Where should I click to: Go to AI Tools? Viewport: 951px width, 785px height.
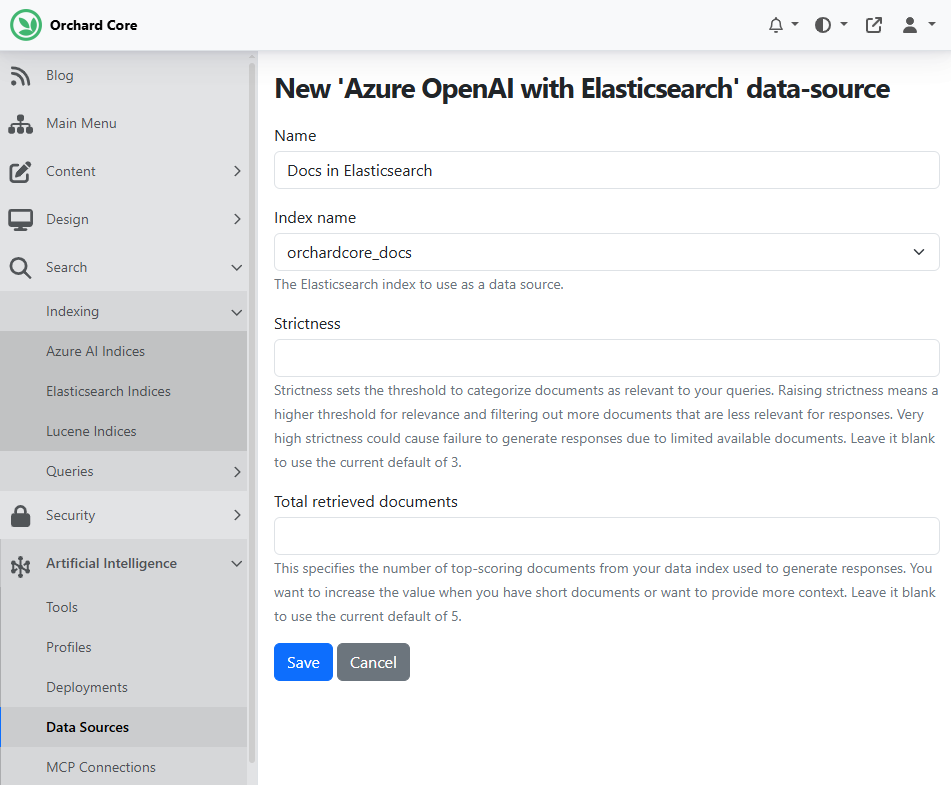click(62, 607)
